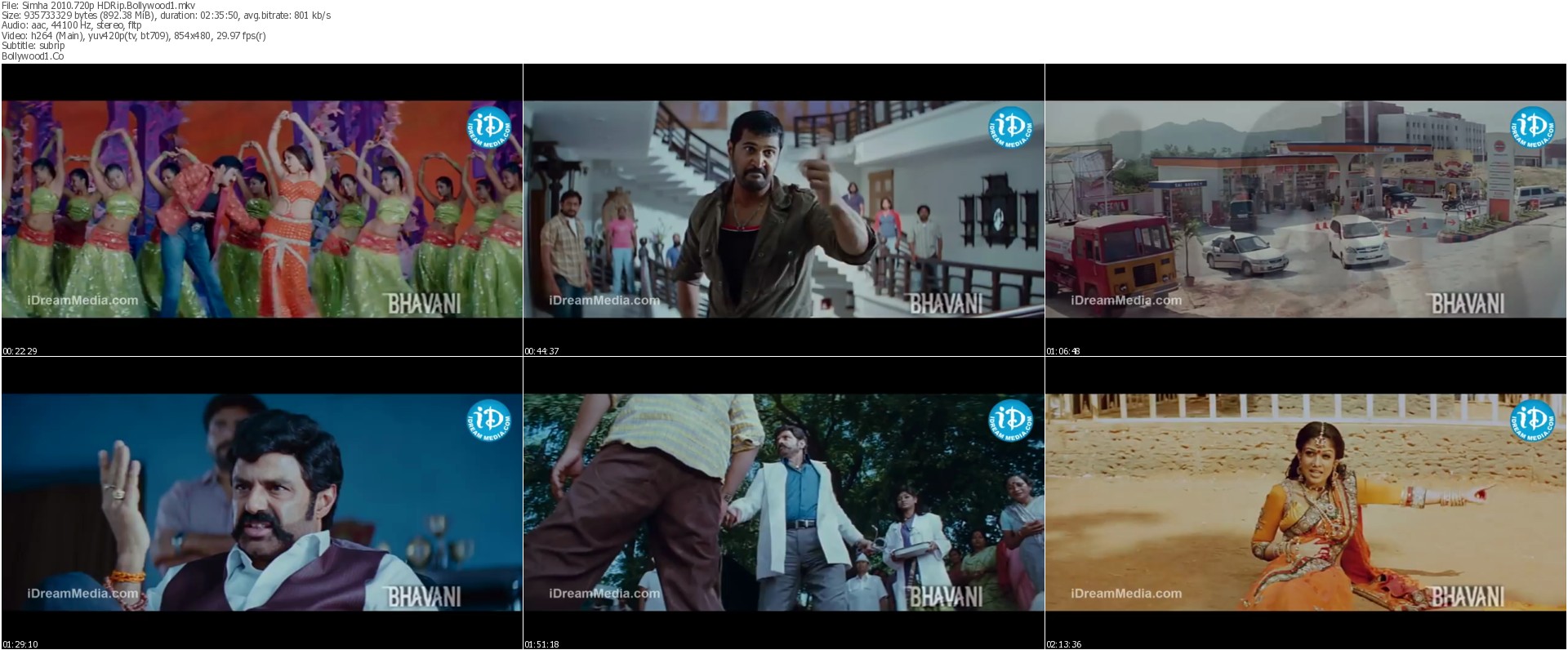Click iDream logo in woman in orange frame
Viewport: 1568px width, 650px height.
click(1532, 421)
